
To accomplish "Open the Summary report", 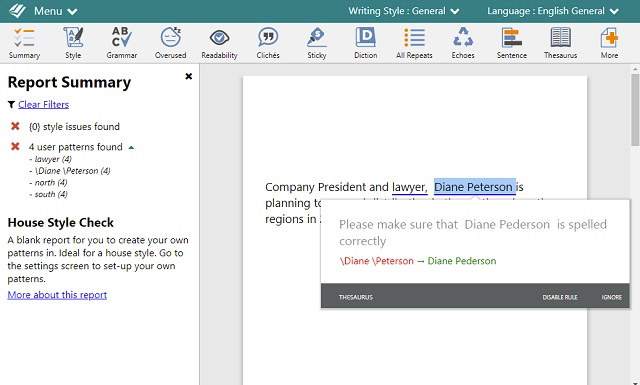I will (24, 43).
